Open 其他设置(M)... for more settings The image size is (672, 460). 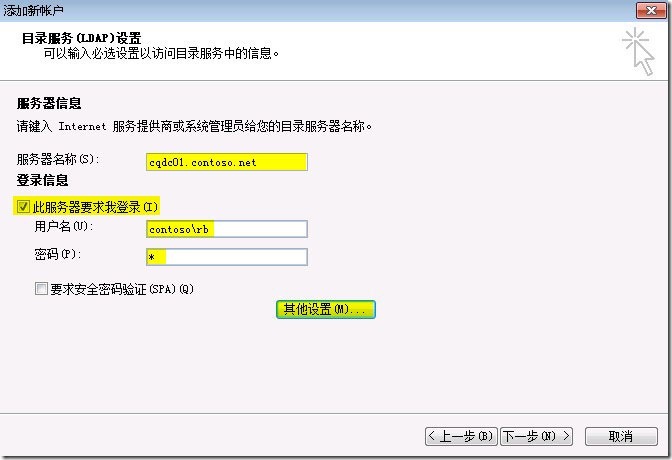pyautogui.click(x=325, y=309)
